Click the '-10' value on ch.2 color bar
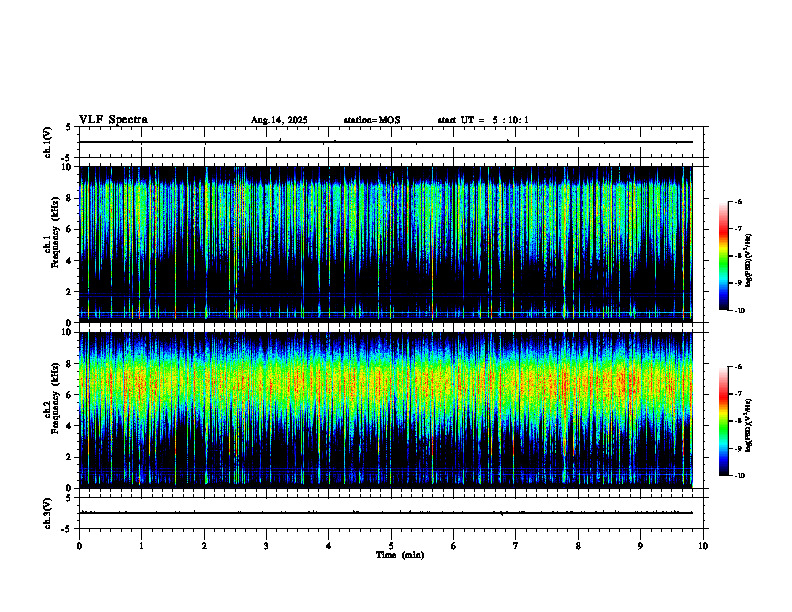 coord(739,476)
